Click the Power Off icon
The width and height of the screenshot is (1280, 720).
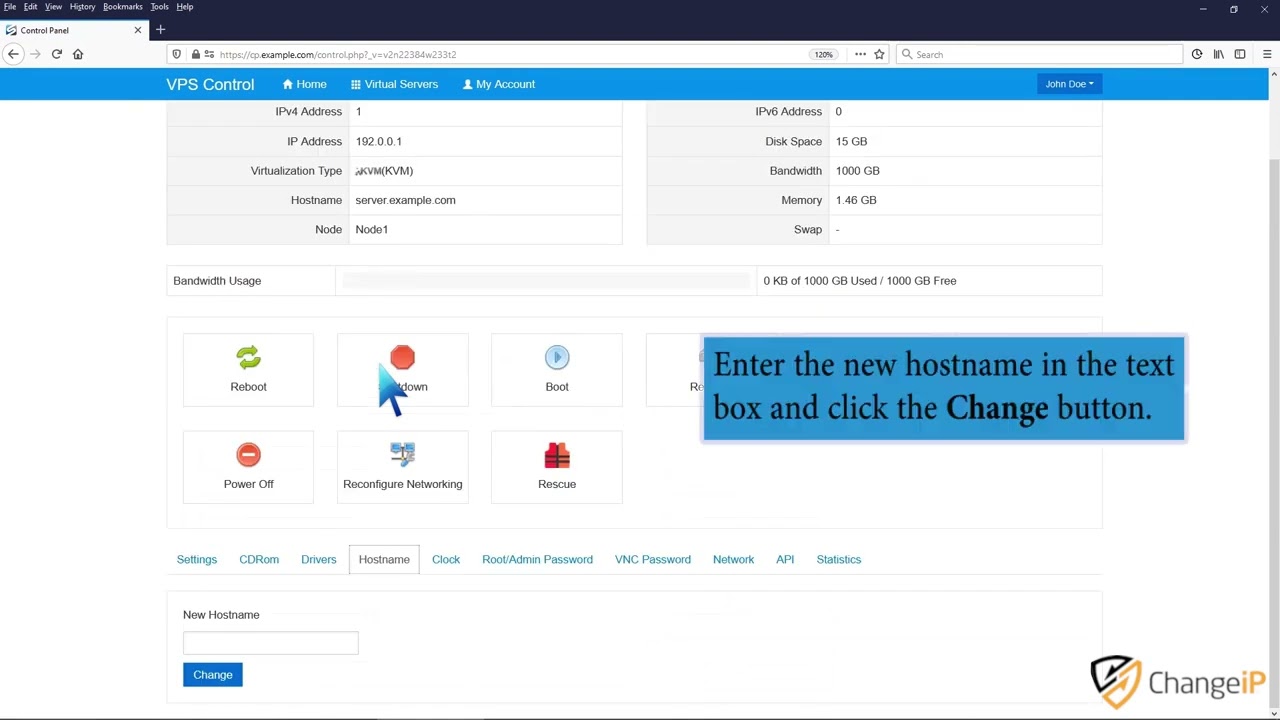coord(248,455)
